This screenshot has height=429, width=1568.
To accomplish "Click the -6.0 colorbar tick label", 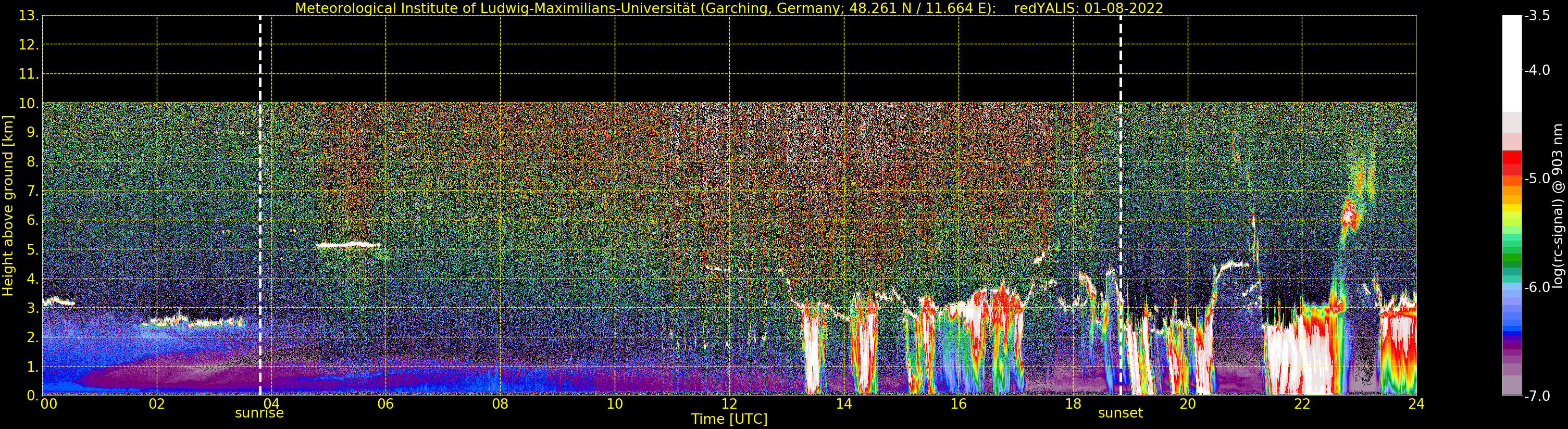I will [1537, 287].
